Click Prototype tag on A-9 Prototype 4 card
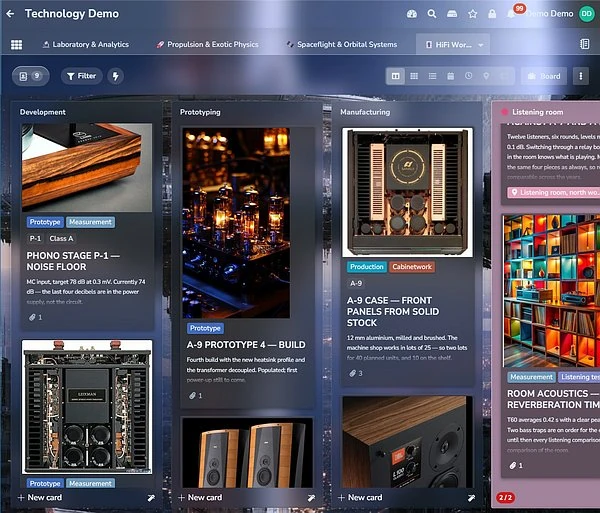 [x=205, y=328]
